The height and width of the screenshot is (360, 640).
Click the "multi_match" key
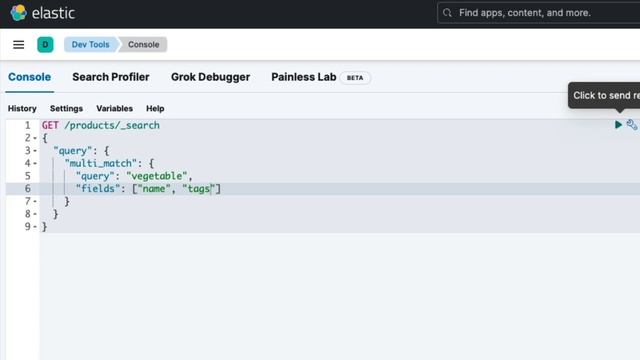[x=100, y=163]
